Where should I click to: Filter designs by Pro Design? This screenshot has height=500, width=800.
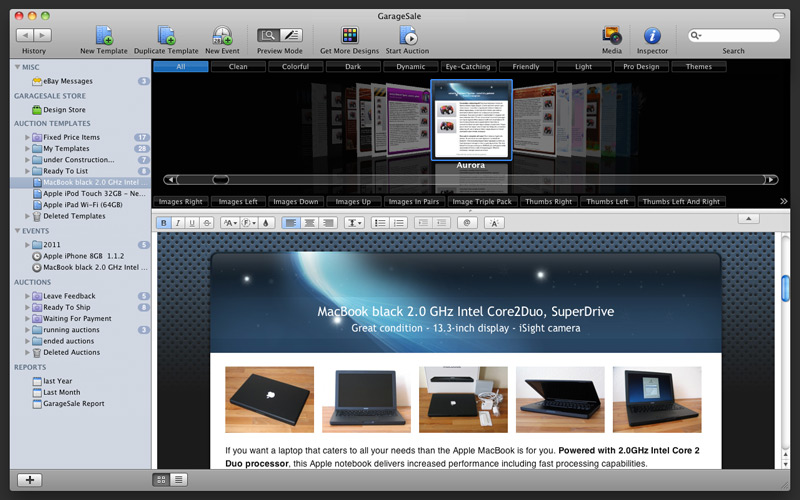641,66
